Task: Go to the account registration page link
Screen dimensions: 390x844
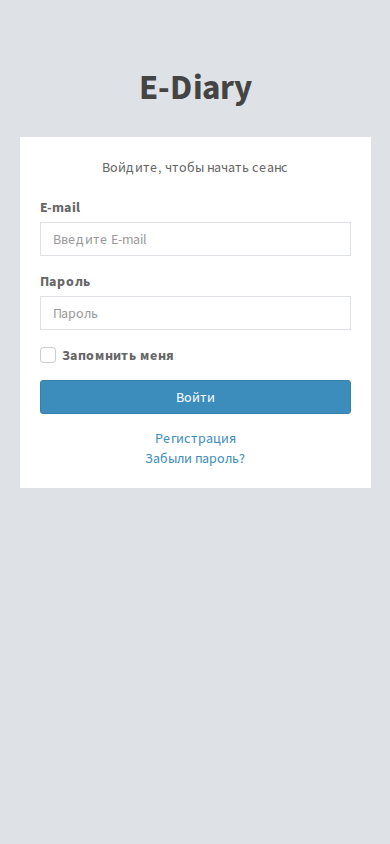Action: 195,439
